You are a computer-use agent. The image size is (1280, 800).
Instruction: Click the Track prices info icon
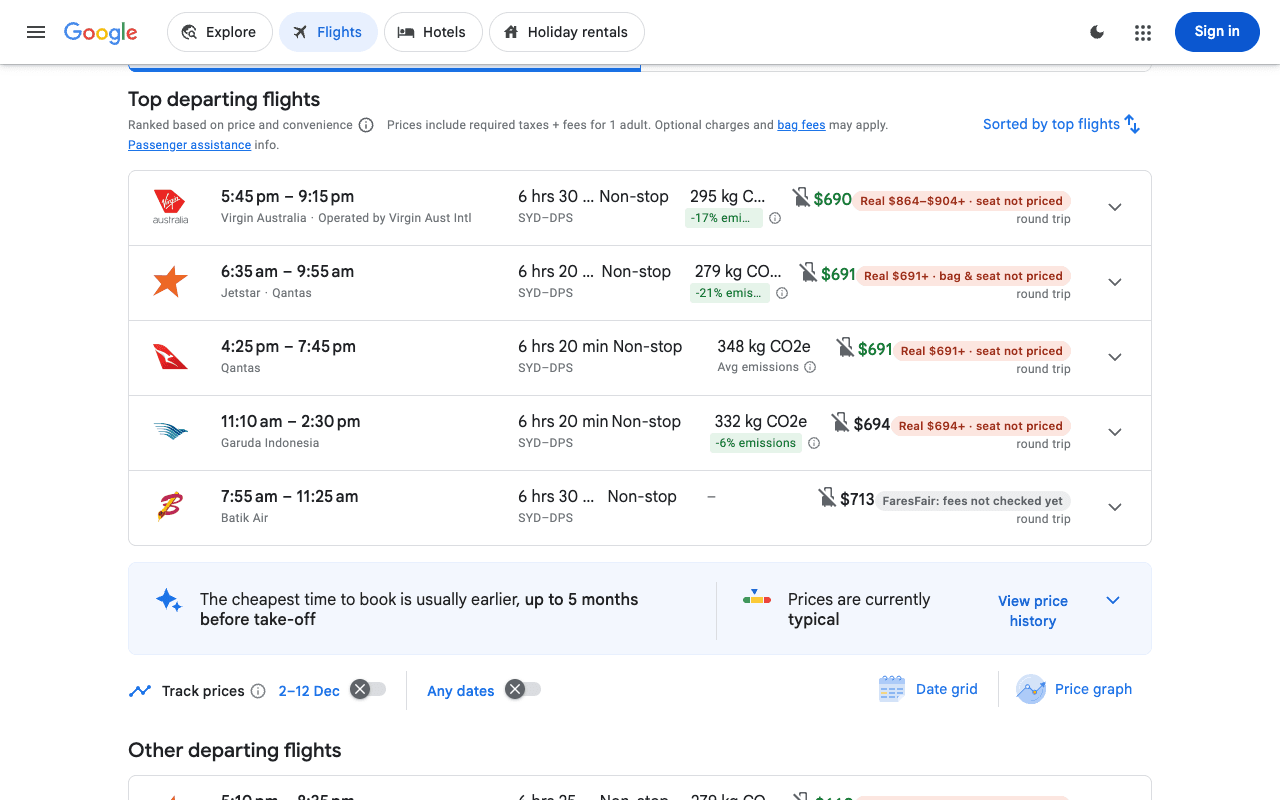258,691
